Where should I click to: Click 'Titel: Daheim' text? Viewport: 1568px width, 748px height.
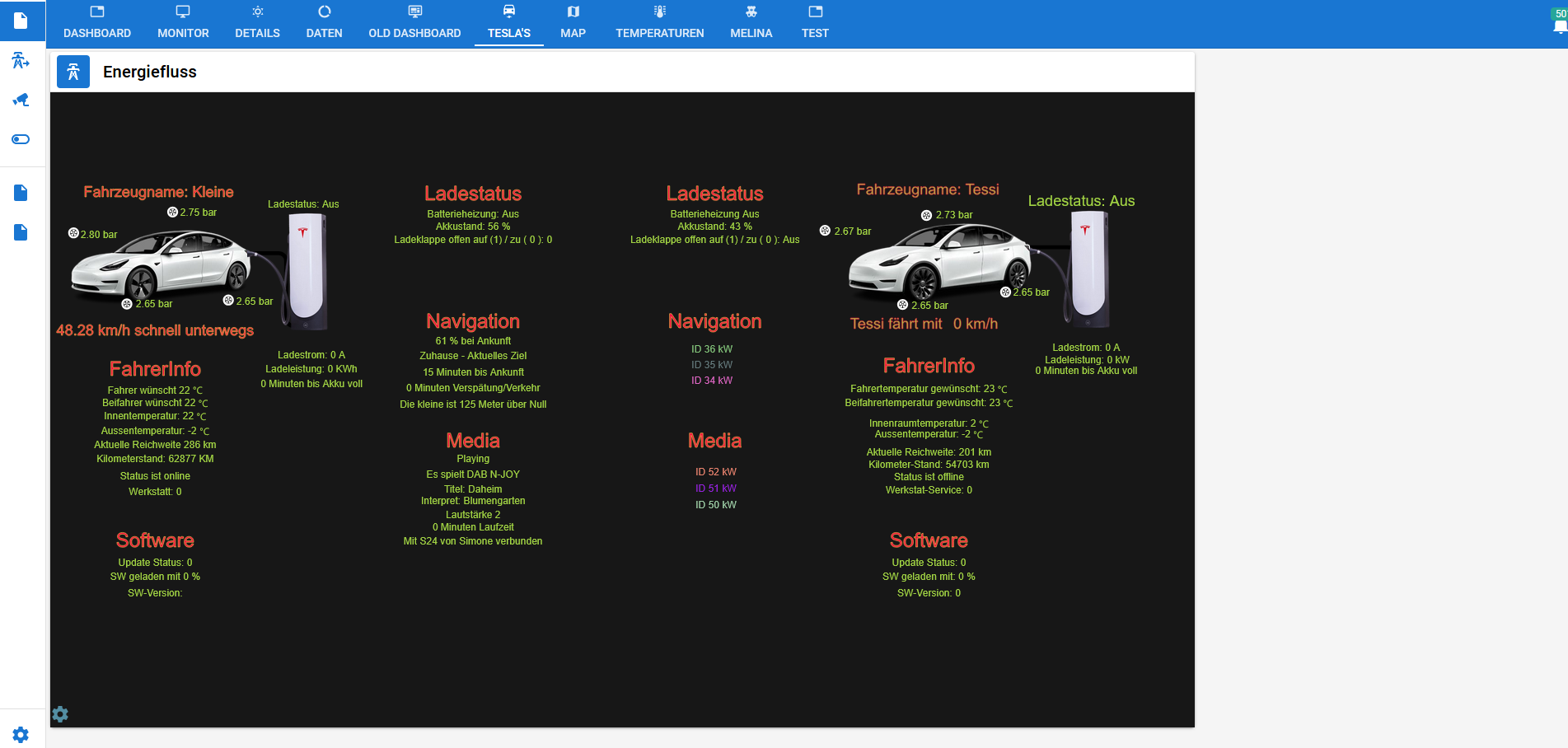[x=473, y=489]
